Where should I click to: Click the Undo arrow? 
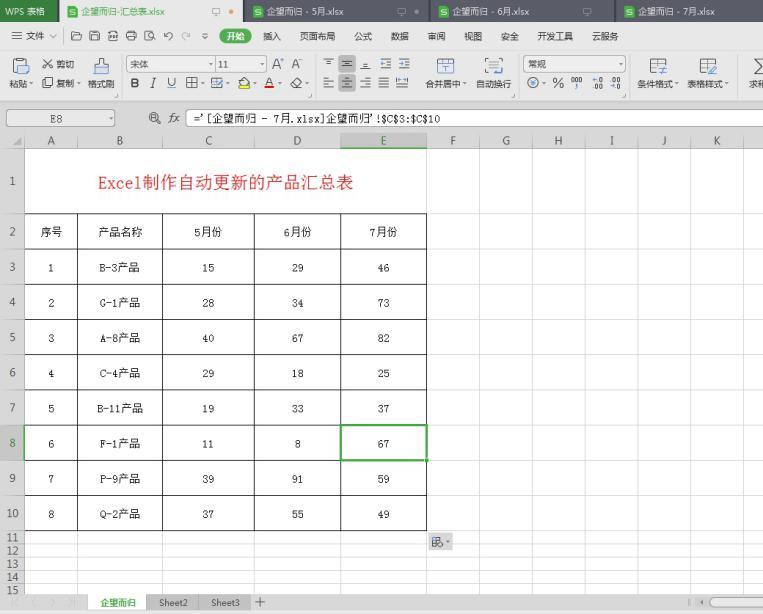click(x=168, y=36)
